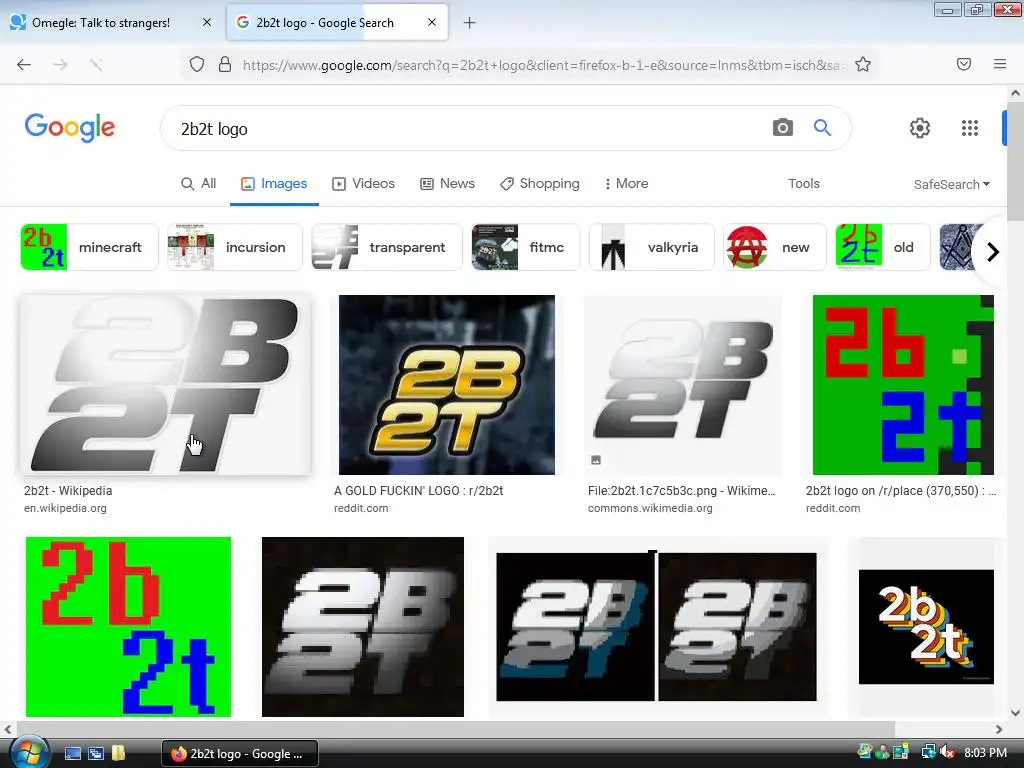Viewport: 1024px width, 768px height.
Task: Open the gold 2B2T logo thumbnail
Action: (447, 385)
